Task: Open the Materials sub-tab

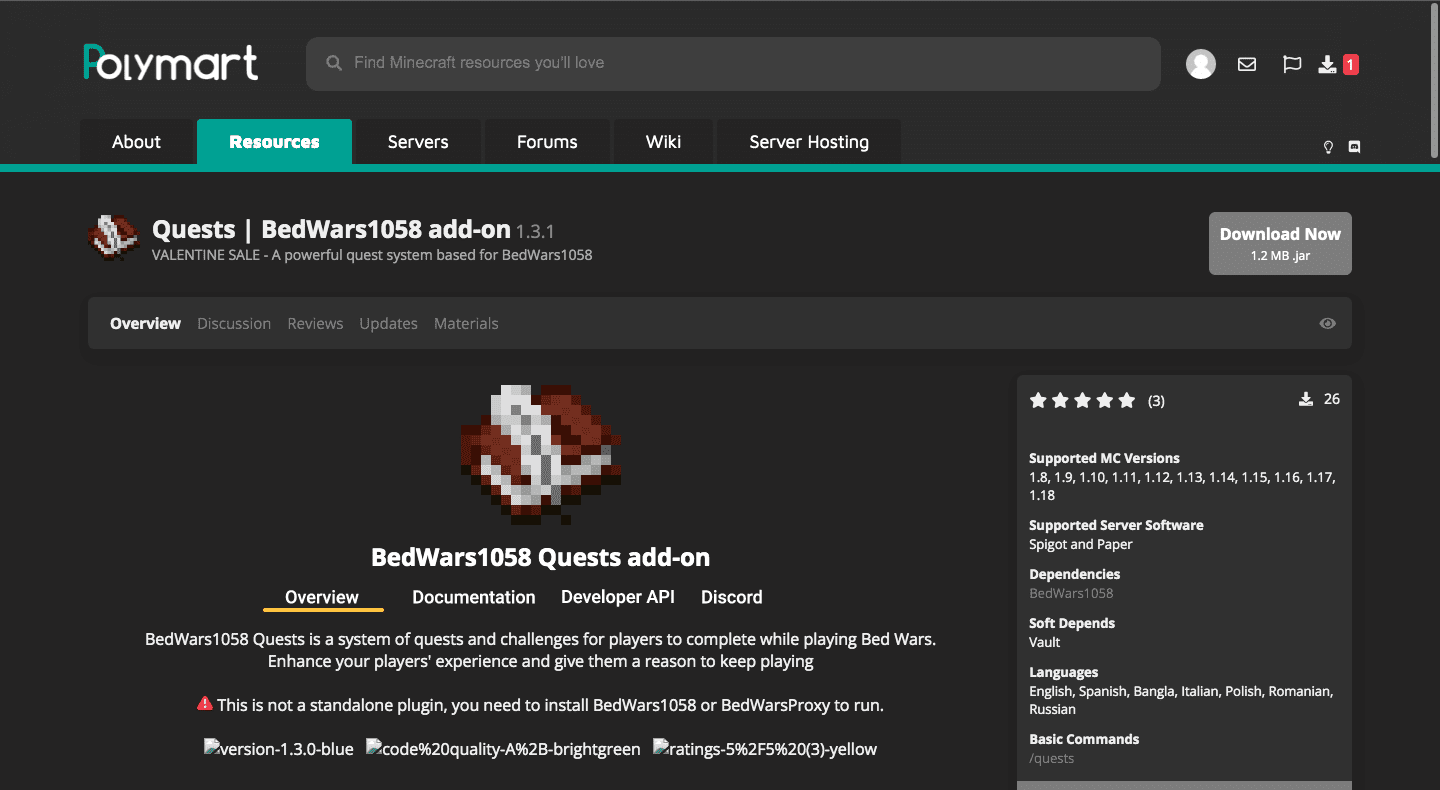Action: (466, 323)
